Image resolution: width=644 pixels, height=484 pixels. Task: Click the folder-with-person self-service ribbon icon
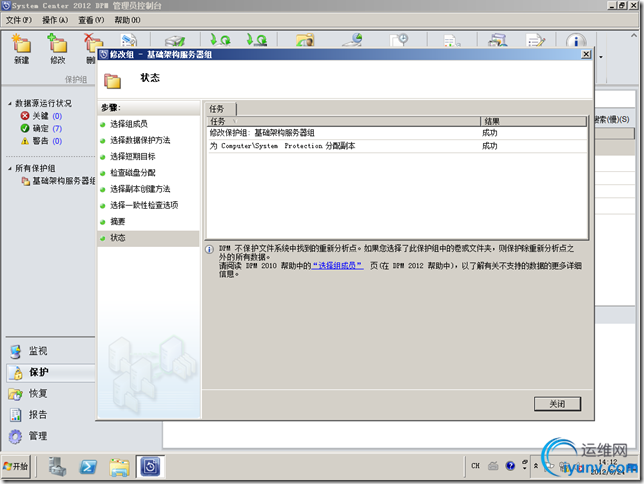pos(305,40)
